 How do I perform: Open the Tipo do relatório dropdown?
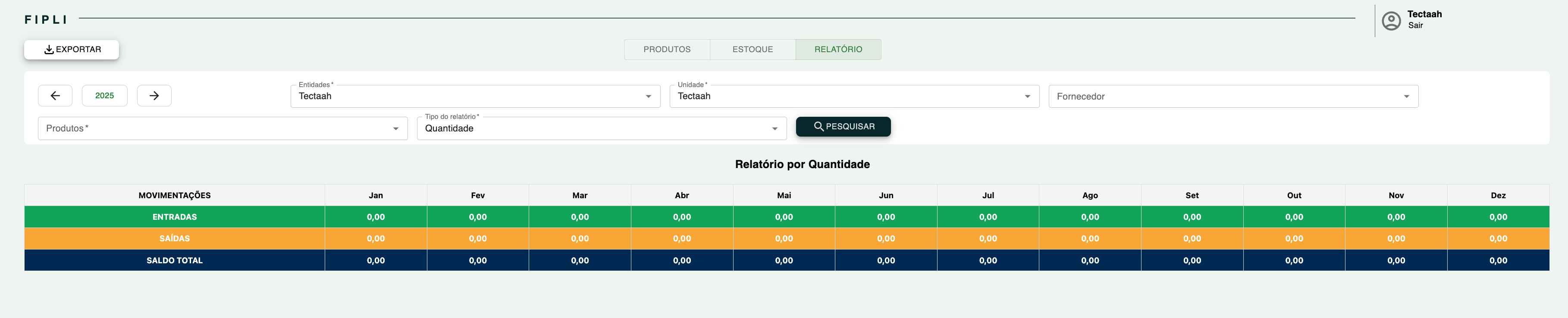pos(601,128)
